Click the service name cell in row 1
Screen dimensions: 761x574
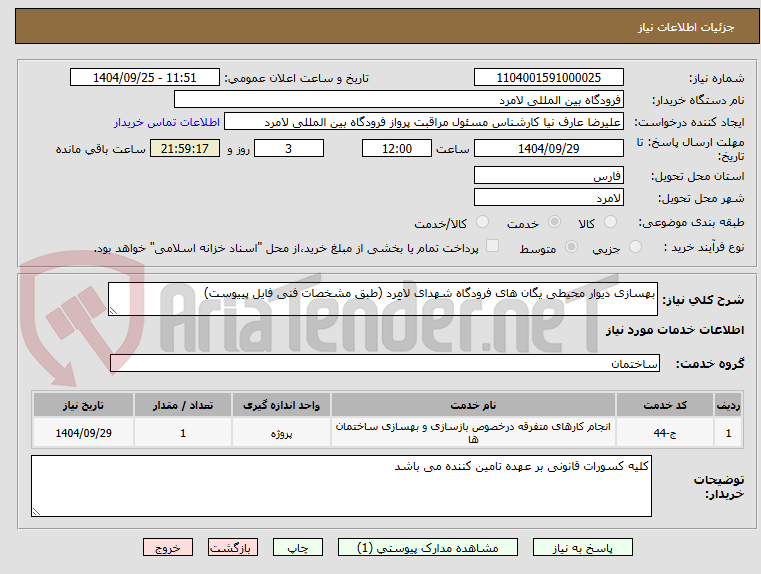click(473, 432)
